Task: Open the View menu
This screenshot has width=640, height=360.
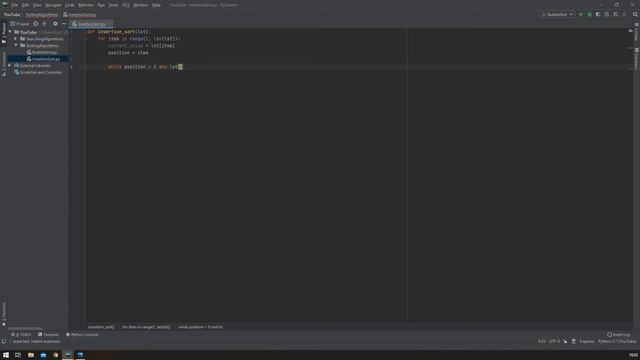Action: point(37,5)
